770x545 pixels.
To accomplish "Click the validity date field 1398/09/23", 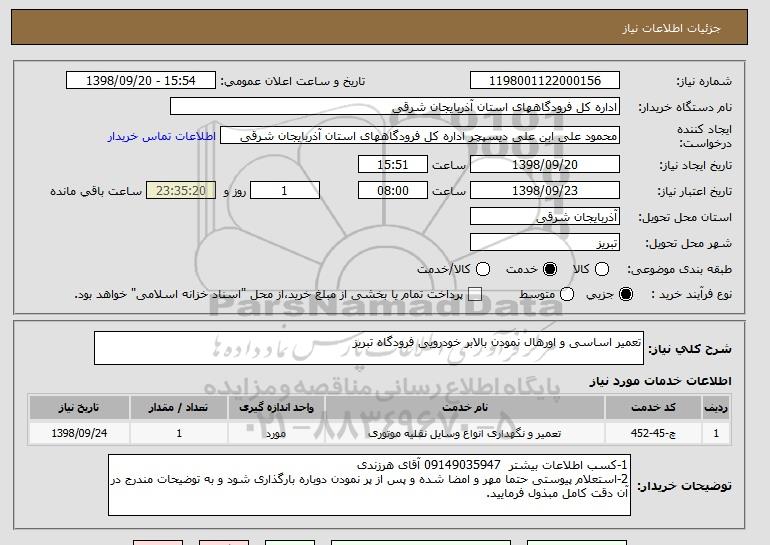I will click(545, 191).
